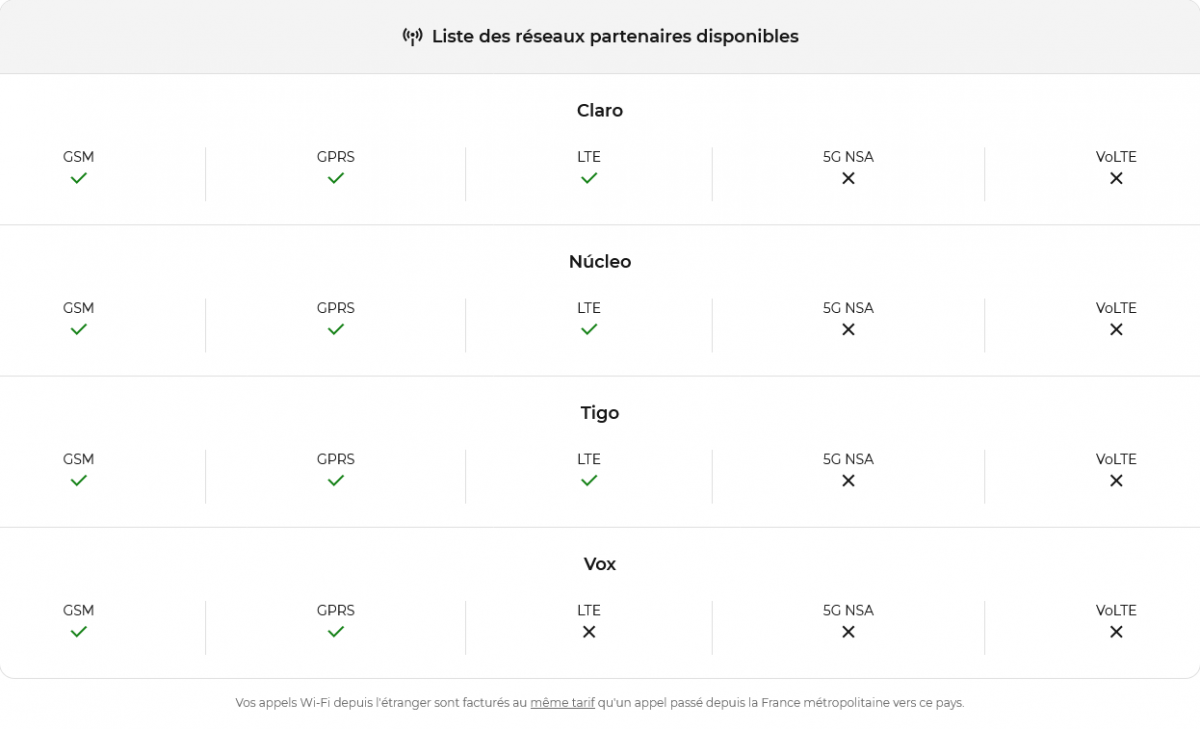Click Núcleo's 5G NSA label
This screenshot has height=729, width=1200.
pyautogui.click(x=848, y=308)
